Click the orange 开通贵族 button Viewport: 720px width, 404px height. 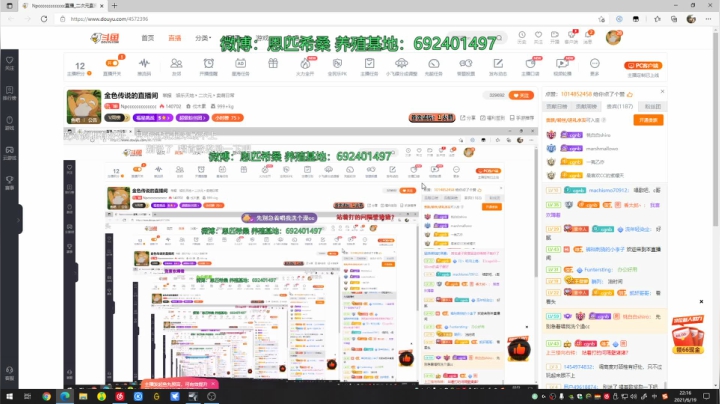(648, 120)
